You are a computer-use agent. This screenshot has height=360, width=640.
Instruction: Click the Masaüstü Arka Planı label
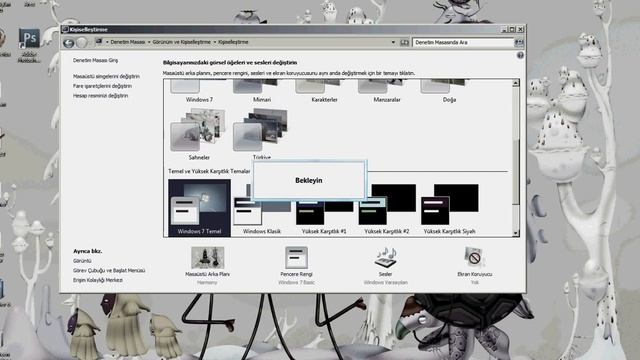pyautogui.click(x=207, y=274)
